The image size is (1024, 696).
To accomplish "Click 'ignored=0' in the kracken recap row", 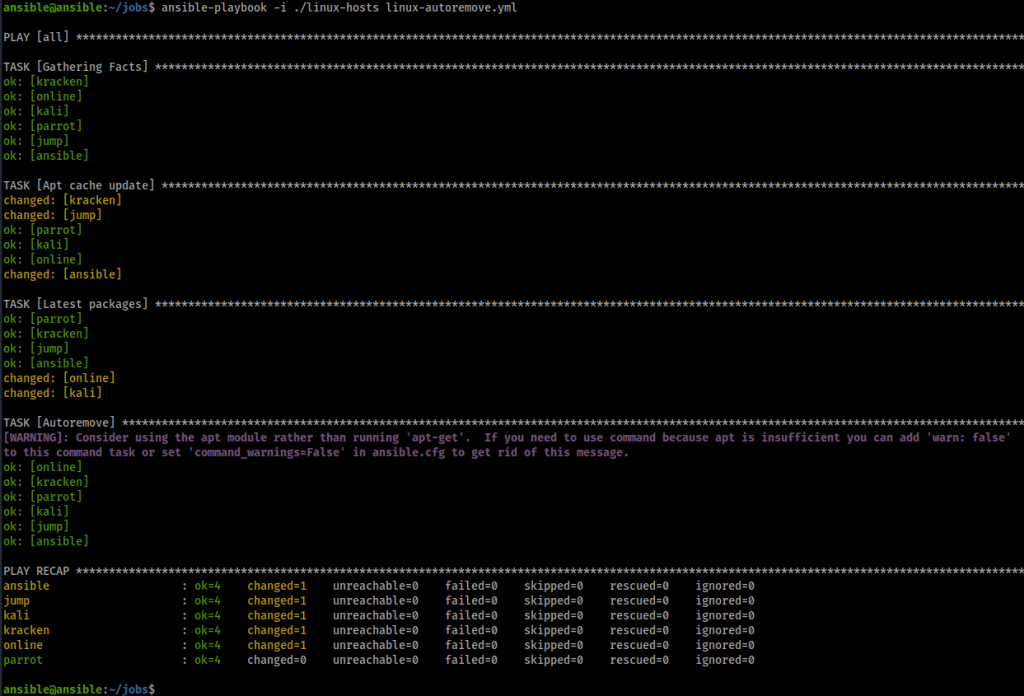I will [x=726, y=630].
